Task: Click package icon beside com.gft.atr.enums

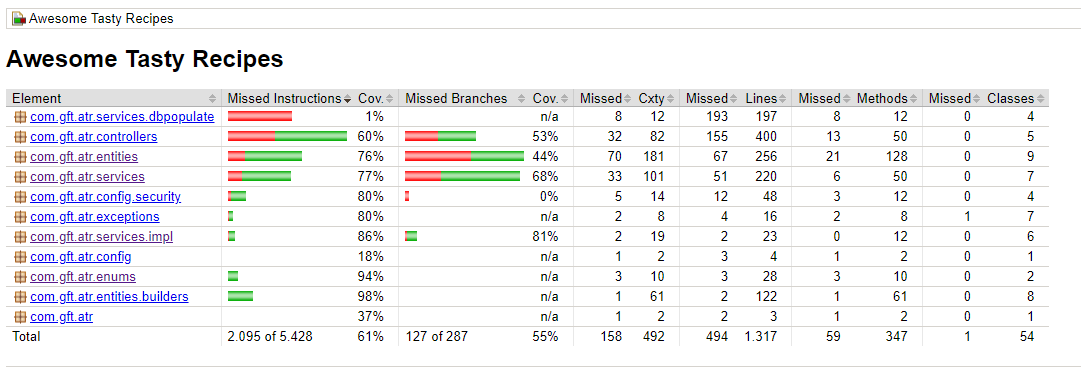Action: pos(21,277)
